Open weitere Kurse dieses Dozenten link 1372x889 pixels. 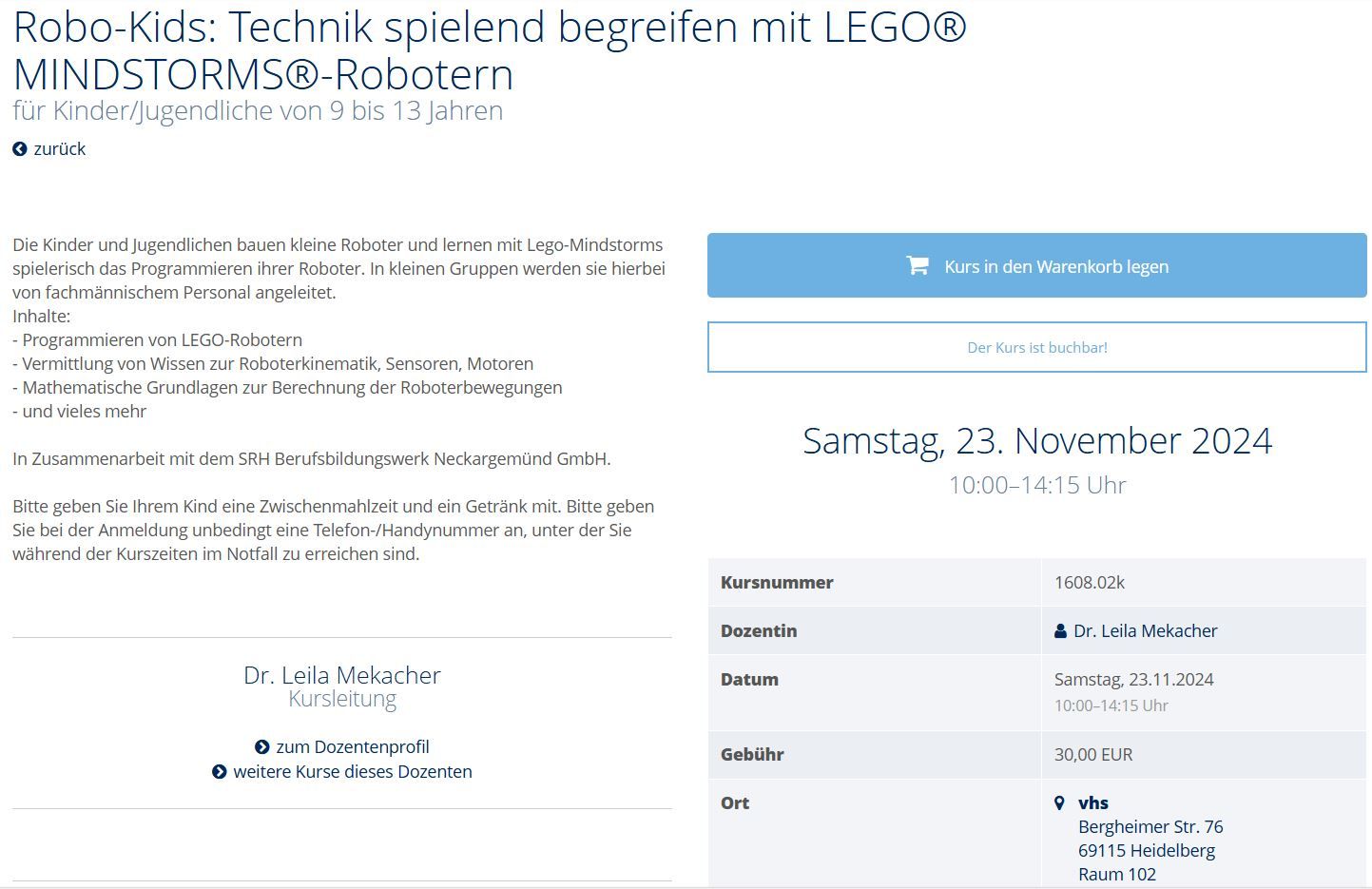(x=353, y=772)
